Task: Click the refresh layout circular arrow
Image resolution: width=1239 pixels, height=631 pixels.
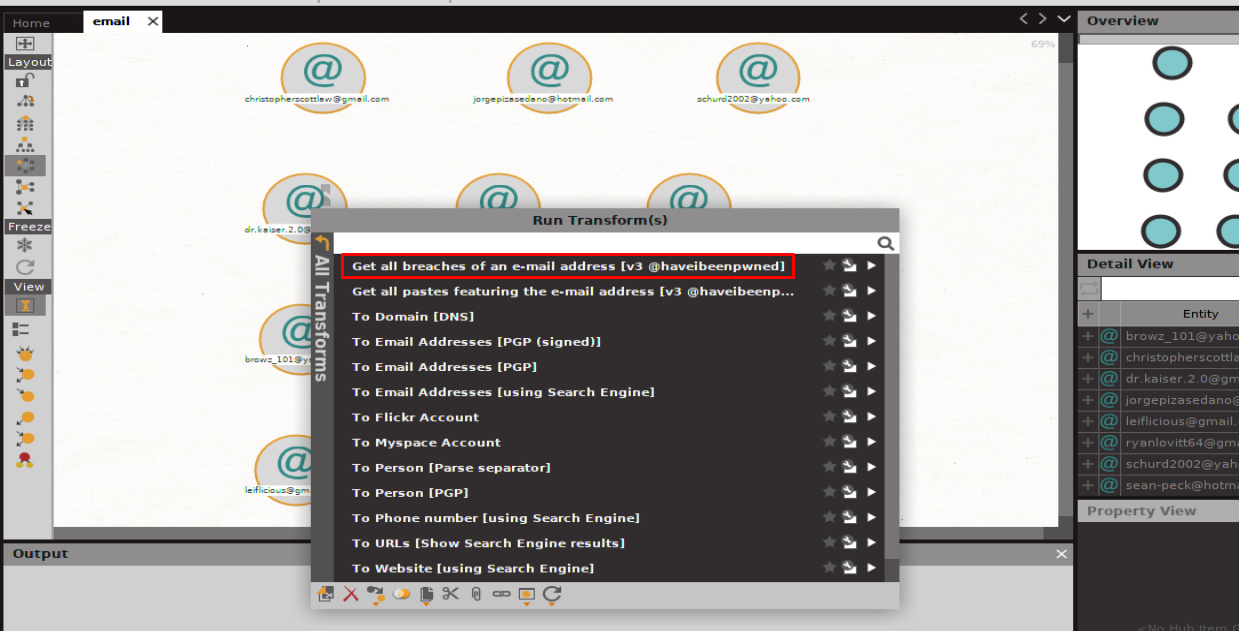Action: (25, 267)
